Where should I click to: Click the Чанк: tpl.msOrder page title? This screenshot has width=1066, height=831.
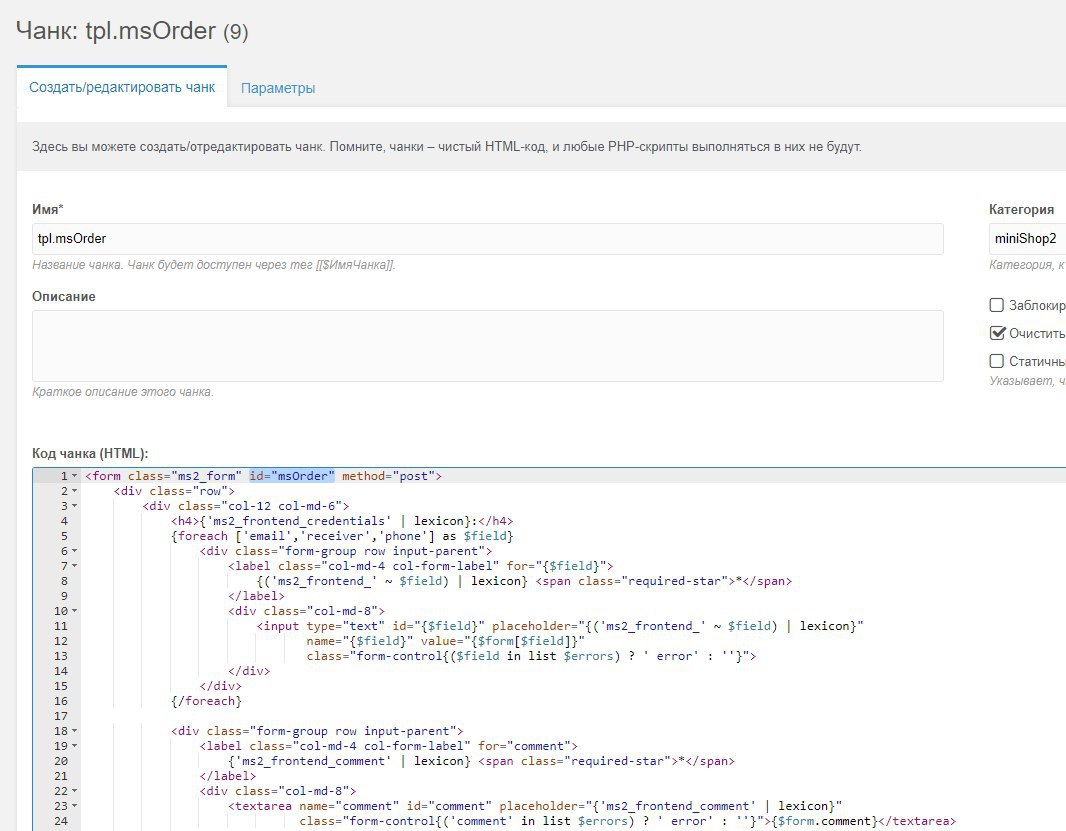click(x=133, y=31)
